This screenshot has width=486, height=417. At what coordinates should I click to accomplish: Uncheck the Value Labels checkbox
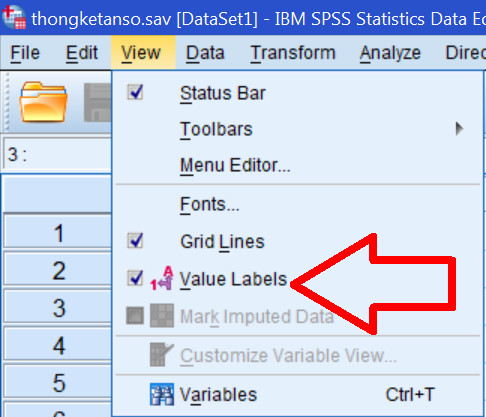[135, 278]
